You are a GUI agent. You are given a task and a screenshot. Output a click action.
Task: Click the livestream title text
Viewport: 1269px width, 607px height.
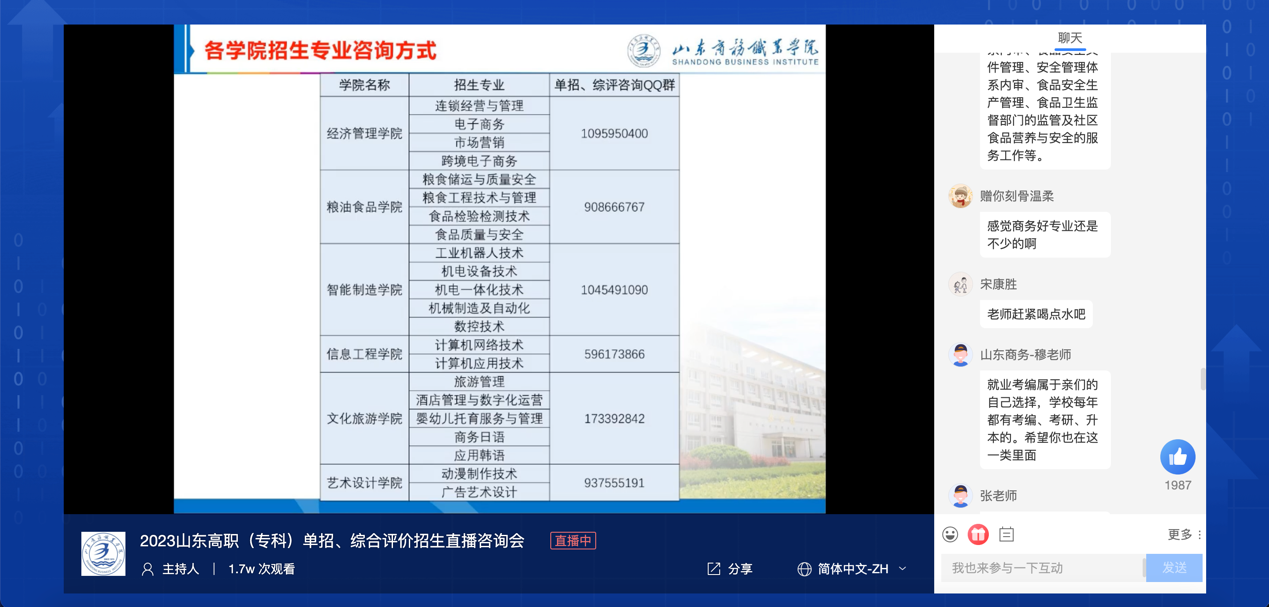[x=332, y=541]
